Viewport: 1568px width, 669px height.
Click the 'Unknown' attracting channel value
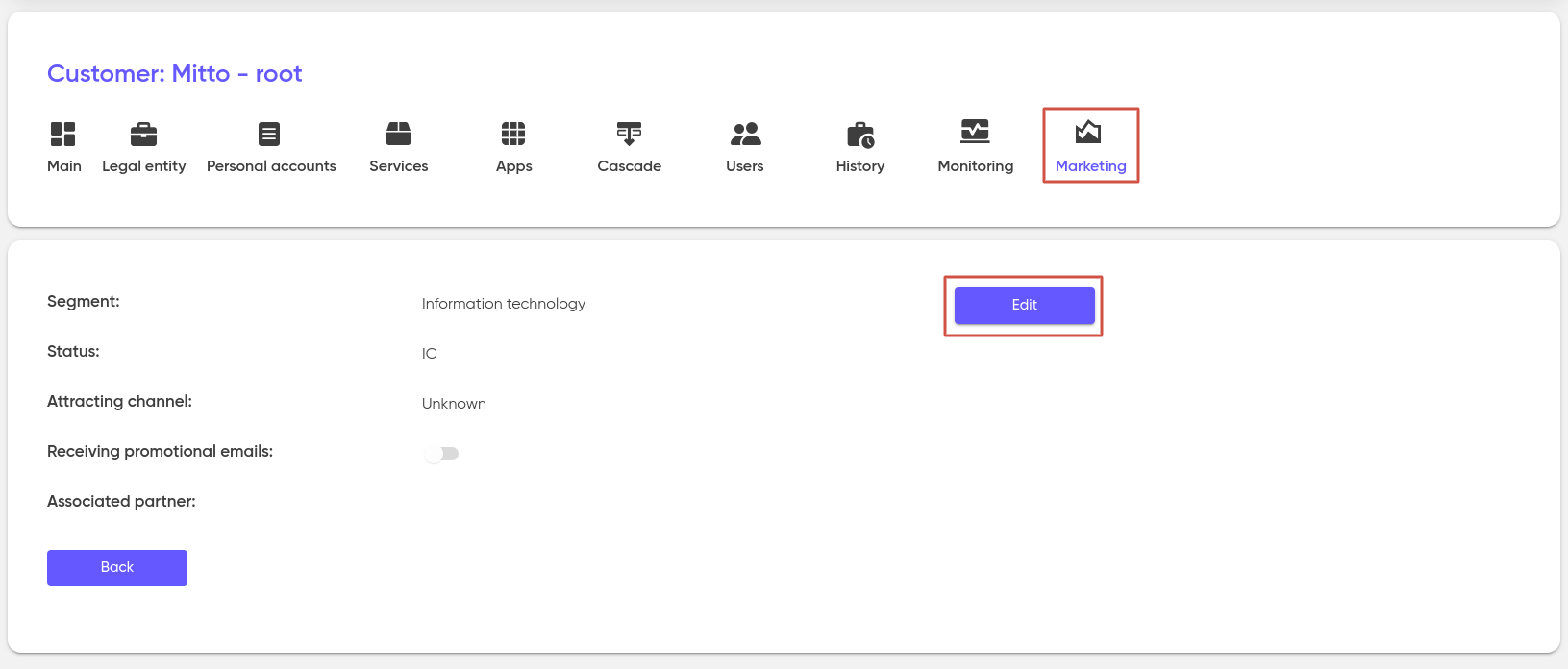[454, 404]
